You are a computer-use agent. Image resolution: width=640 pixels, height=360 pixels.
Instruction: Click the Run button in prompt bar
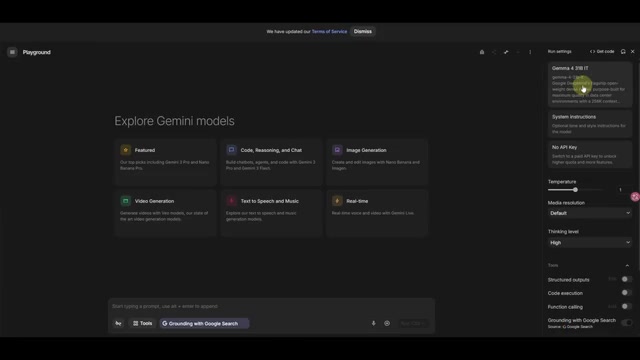pos(413,323)
